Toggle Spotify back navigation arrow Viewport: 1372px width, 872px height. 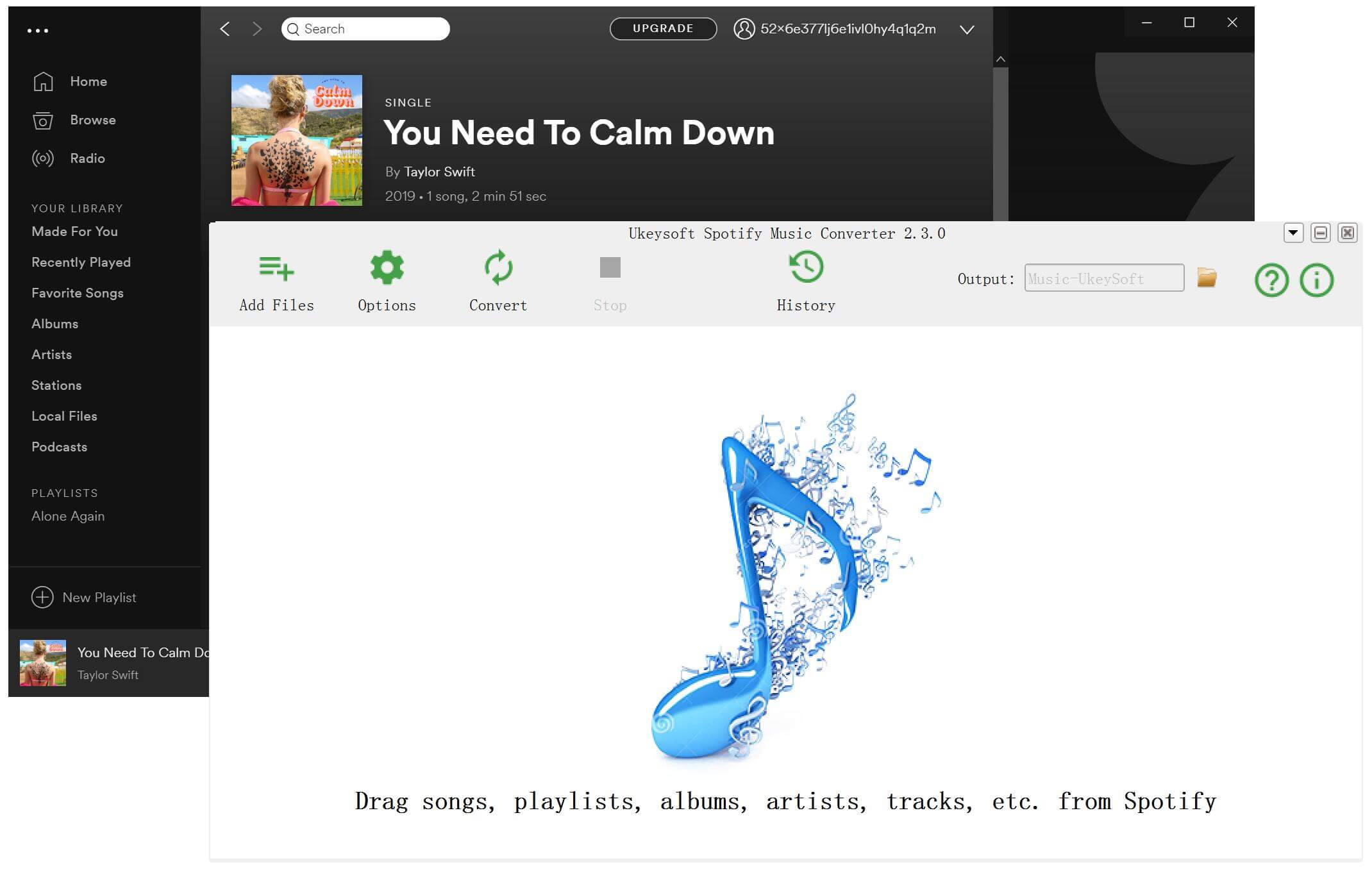coord(225,28)
